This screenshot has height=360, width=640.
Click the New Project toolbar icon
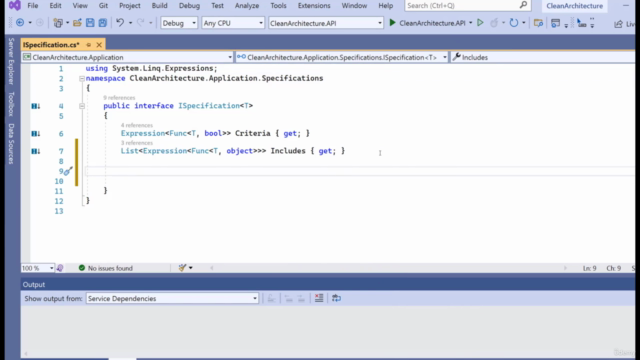[x=58, y=23]
